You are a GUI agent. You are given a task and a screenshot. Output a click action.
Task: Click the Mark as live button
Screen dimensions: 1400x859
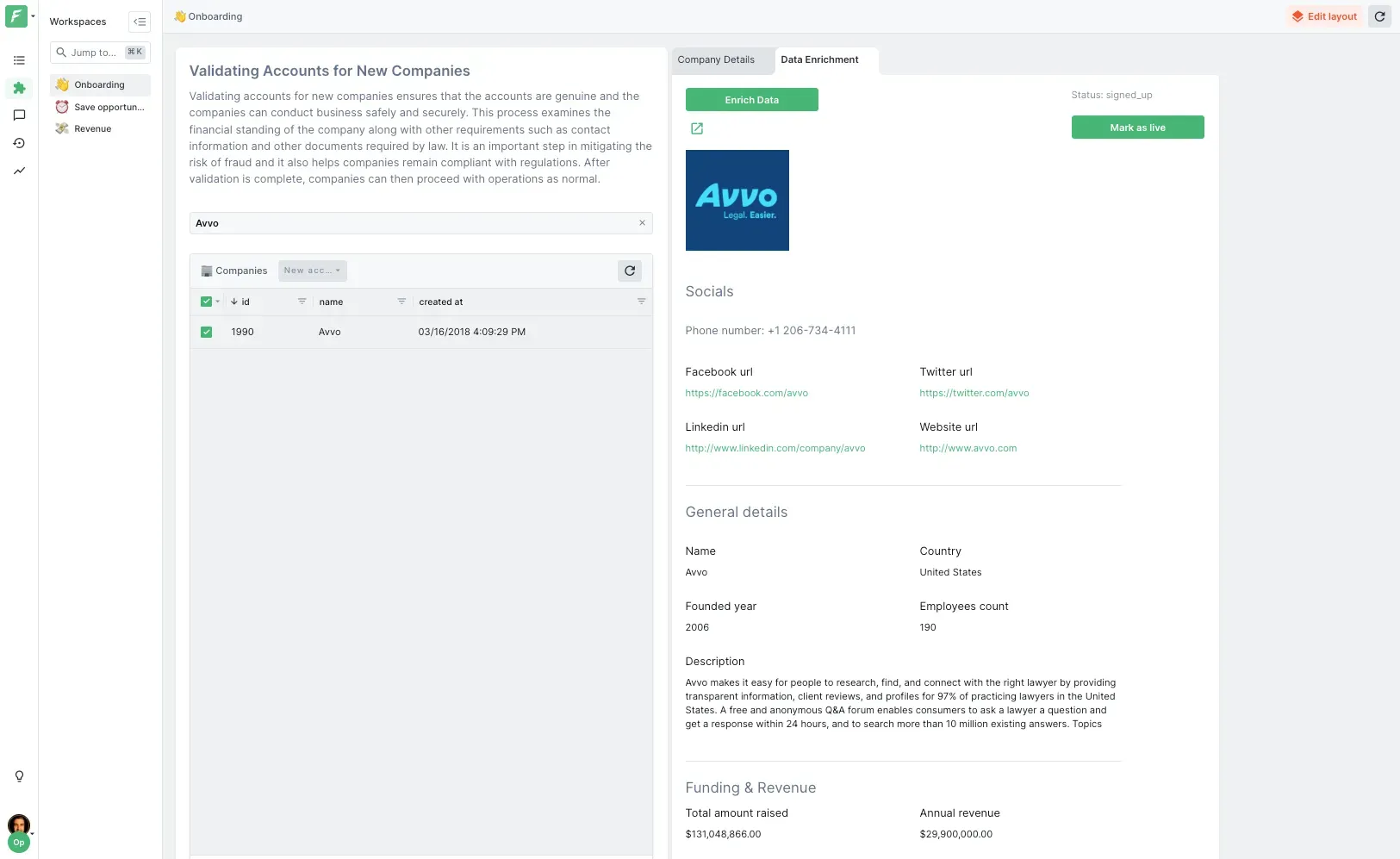tap(1137, 128)
